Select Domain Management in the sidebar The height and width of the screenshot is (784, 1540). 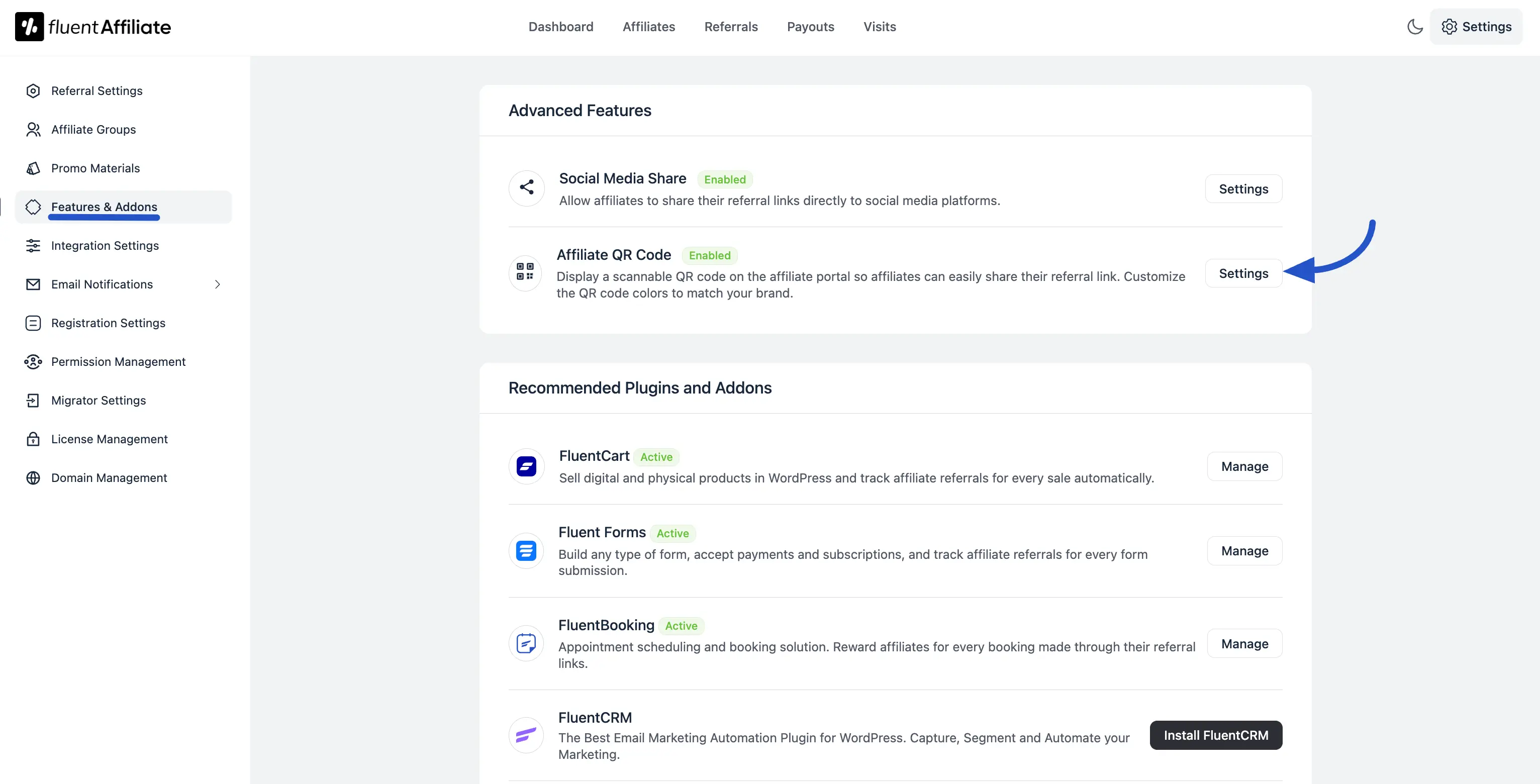pyautogui.click(x=109, y=477)
